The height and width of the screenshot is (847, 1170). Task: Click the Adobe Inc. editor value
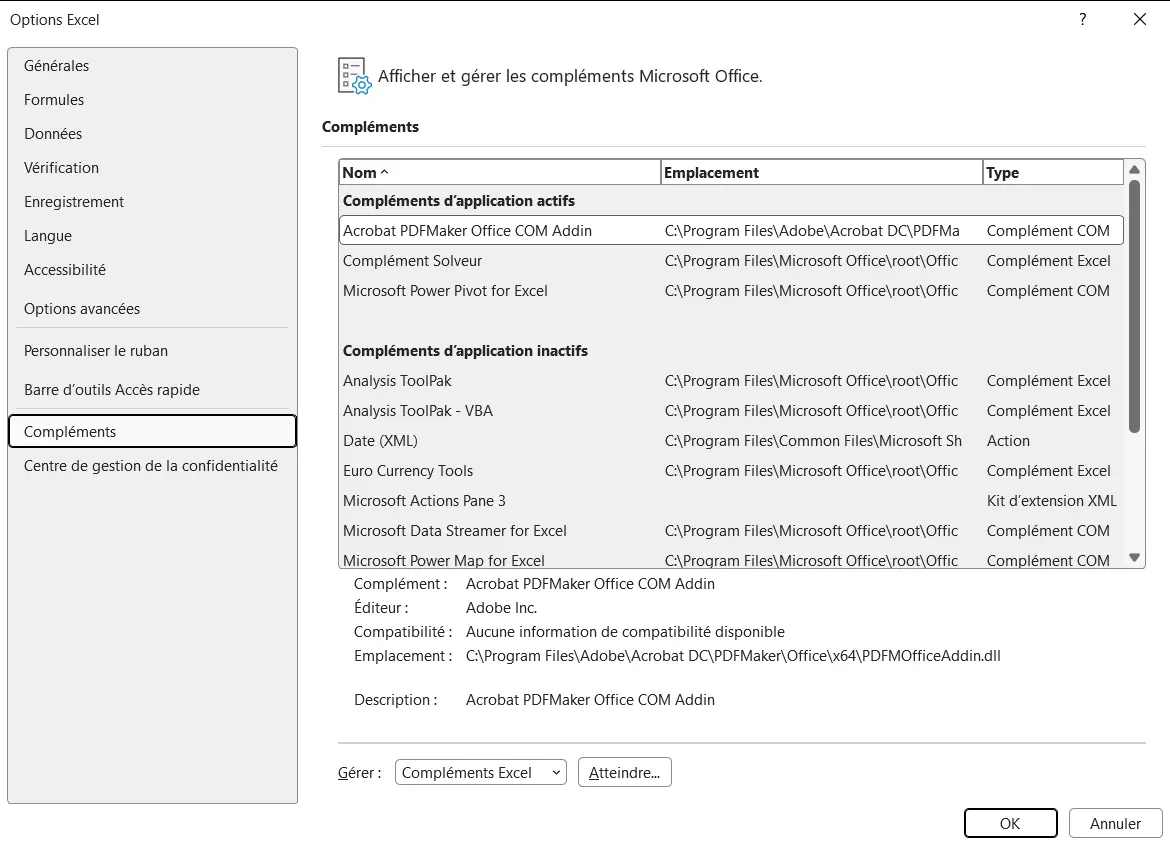pyautogui.click(x=501, y=608)
